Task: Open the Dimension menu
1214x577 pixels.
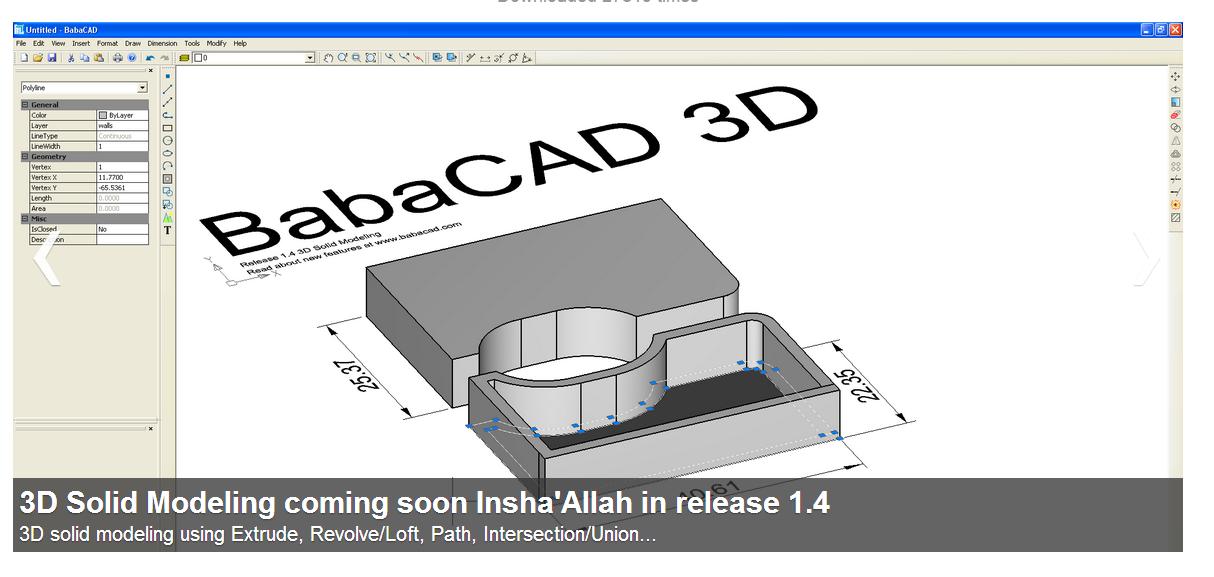Action: (x=162, y=43)
